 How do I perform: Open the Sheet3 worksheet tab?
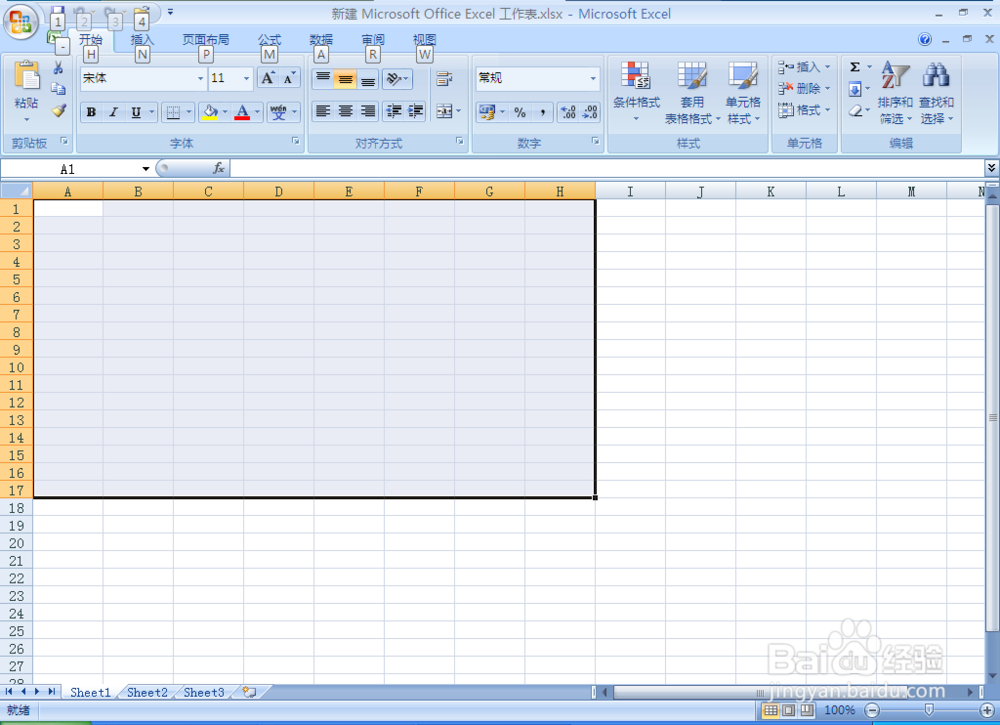pyautogui.click(x=203, y=692)
